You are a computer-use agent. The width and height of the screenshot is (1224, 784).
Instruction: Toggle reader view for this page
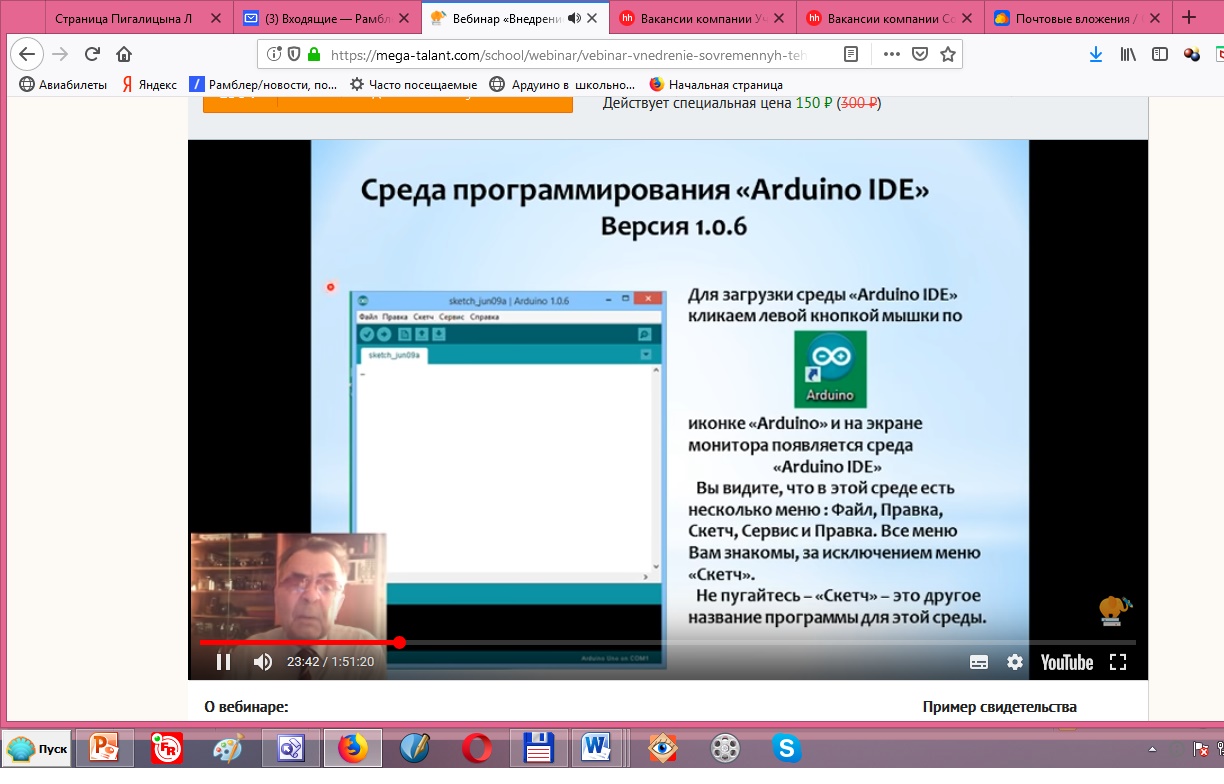[851, 55]
